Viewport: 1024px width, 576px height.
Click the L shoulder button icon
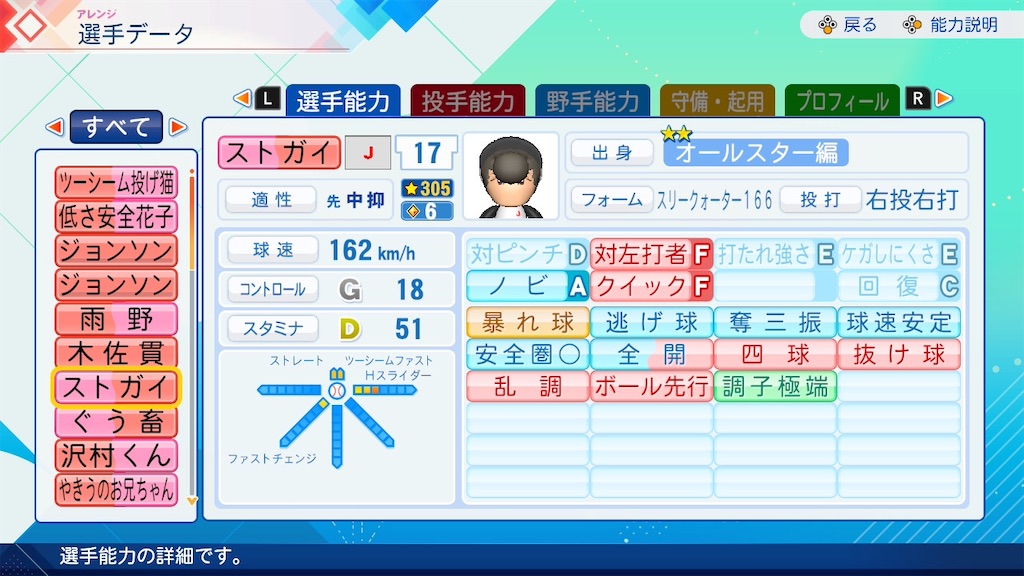tap(268, 99)
